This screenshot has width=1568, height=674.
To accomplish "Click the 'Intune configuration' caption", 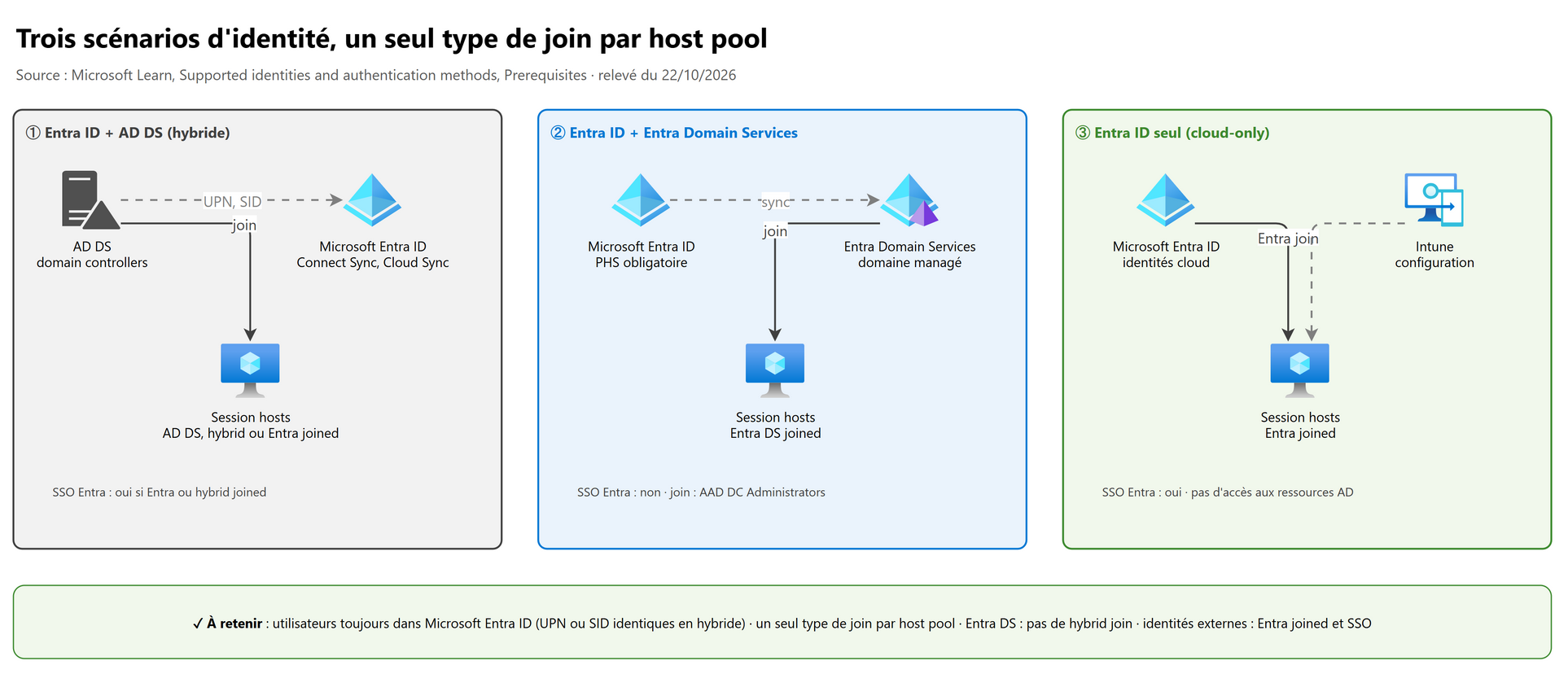I will (x=1434, y=255).
